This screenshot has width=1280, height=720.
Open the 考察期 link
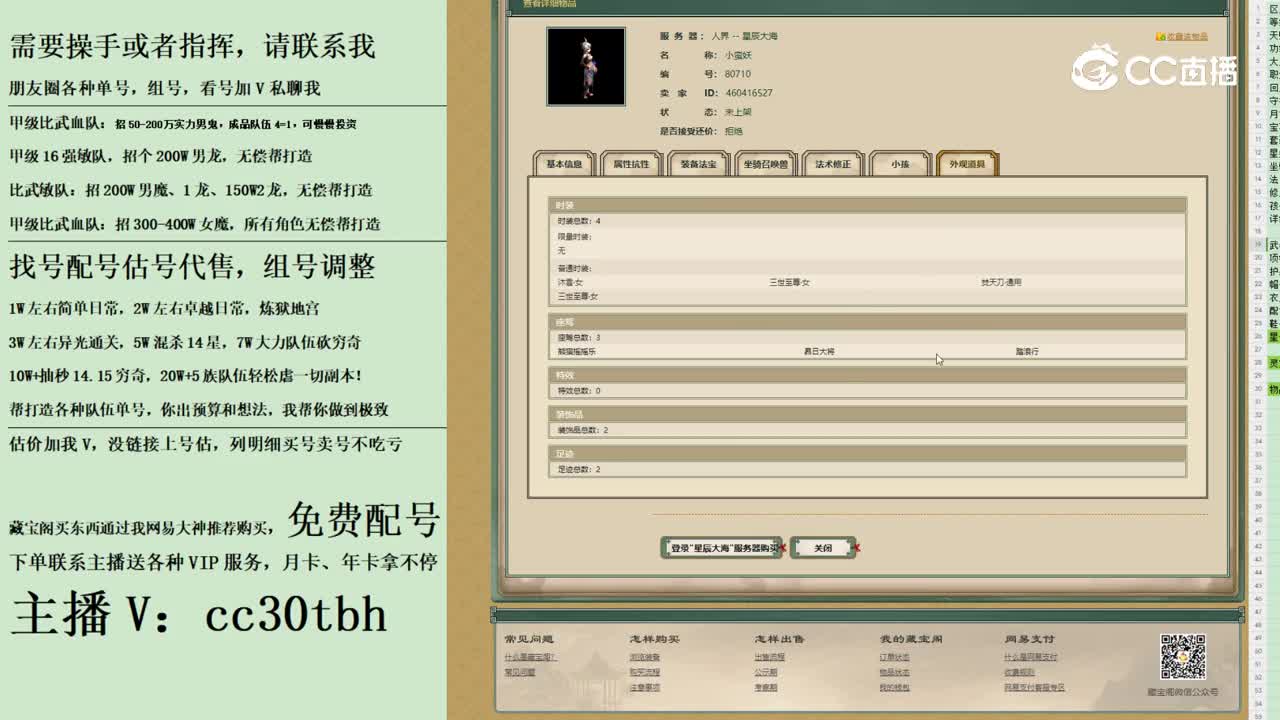[766, 687]
